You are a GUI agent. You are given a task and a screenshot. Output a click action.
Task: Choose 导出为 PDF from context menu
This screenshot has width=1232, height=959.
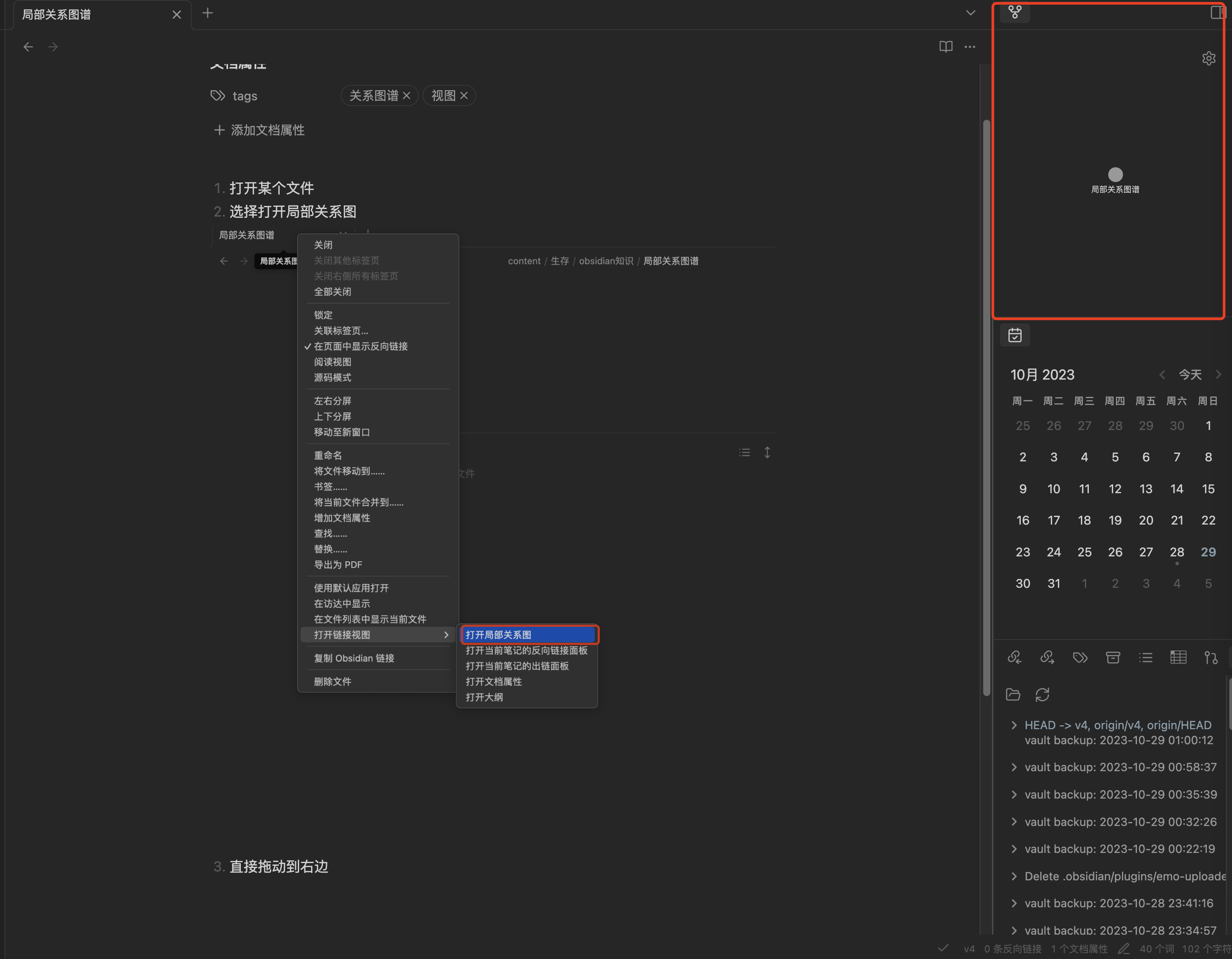[338, 565]
